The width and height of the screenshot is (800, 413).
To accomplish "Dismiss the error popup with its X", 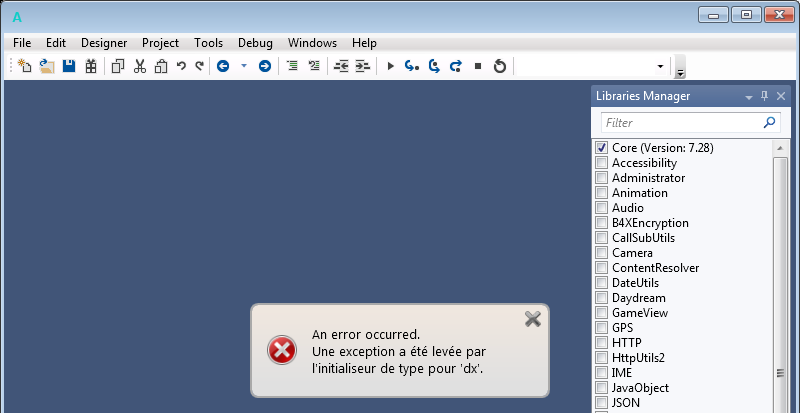I will (533, 319).
